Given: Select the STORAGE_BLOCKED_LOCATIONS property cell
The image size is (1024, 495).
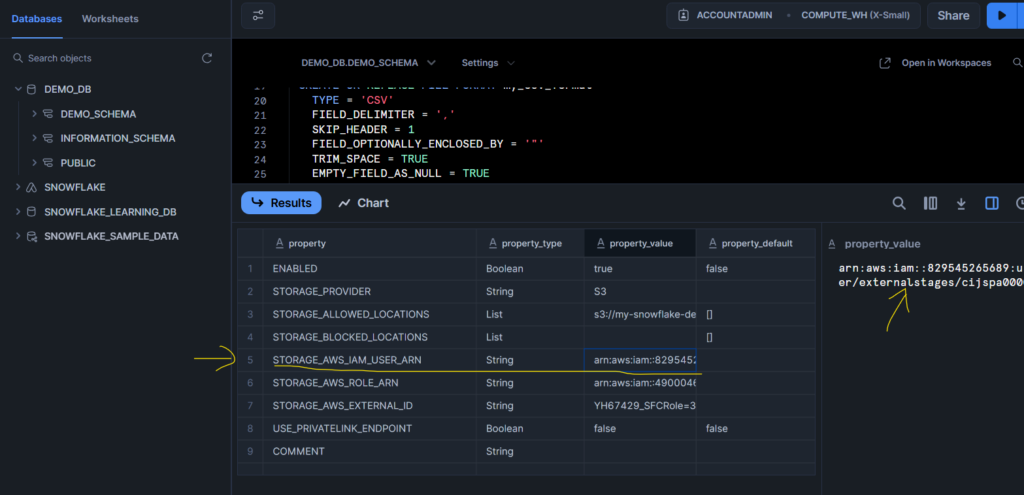Looking at the screenshot, I should click(370, 337).
